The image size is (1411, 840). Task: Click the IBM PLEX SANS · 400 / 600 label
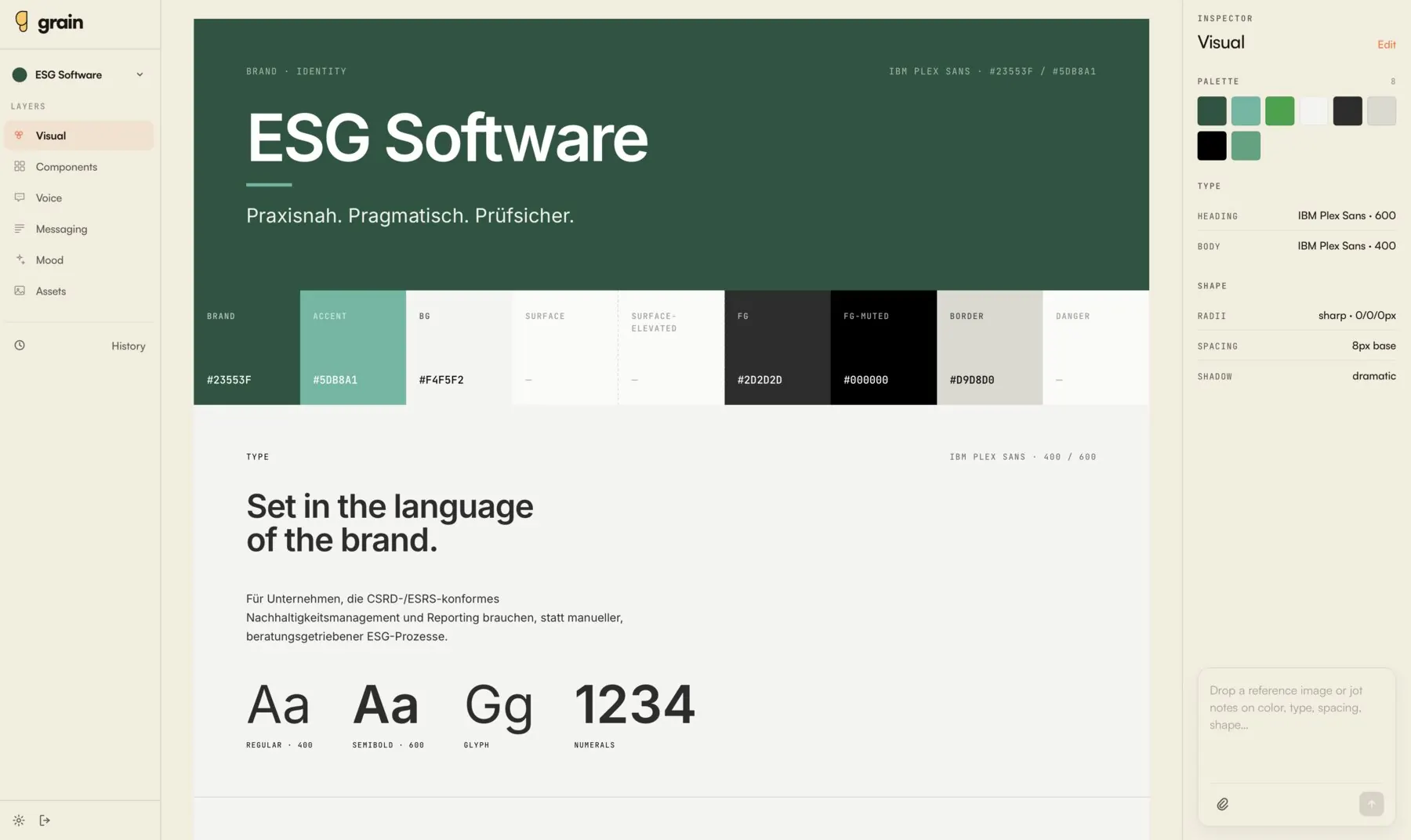(x=1023, y=457)
